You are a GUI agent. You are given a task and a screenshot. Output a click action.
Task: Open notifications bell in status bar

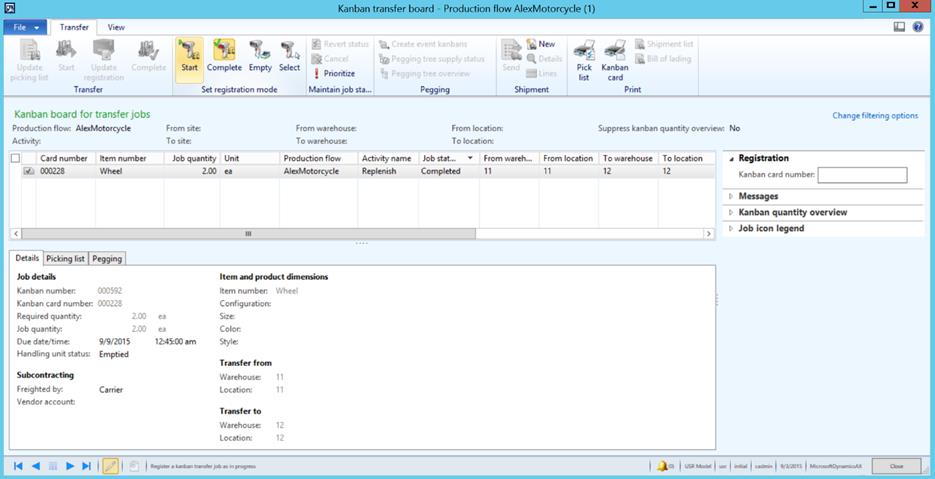pos(664,466)
